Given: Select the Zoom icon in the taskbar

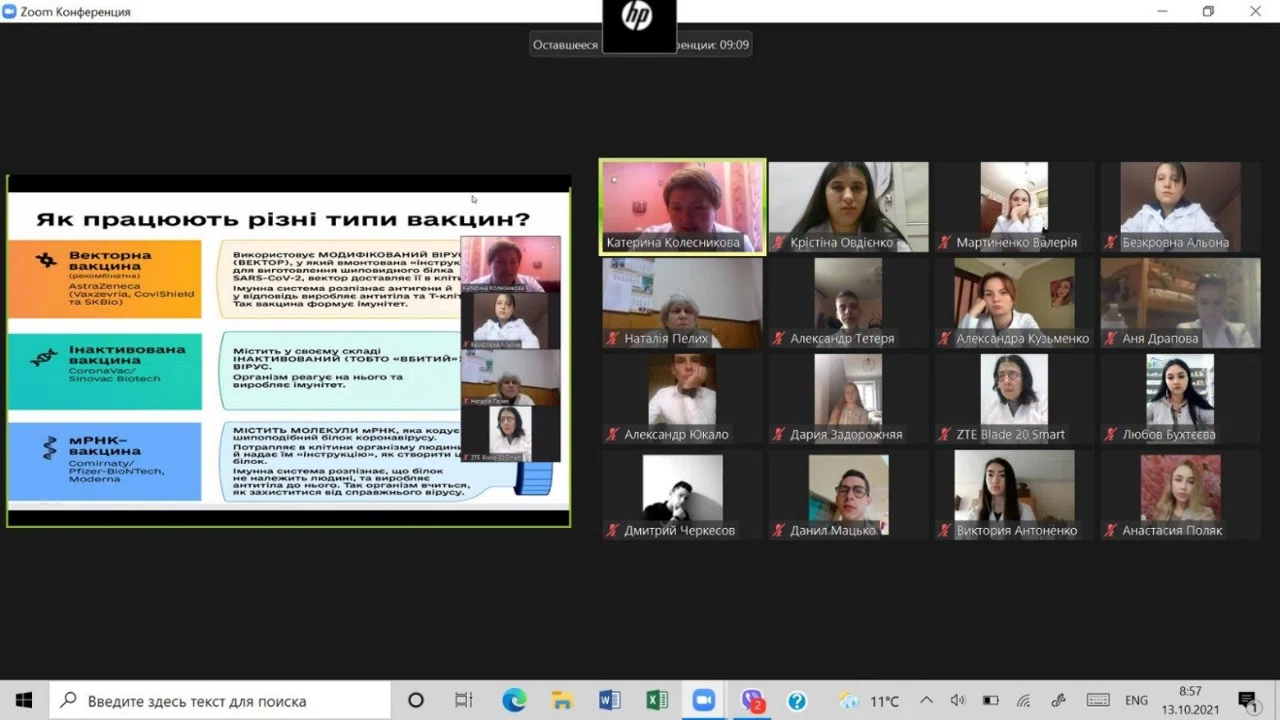Looking at the screenshot, I should [x=705, y=700].
